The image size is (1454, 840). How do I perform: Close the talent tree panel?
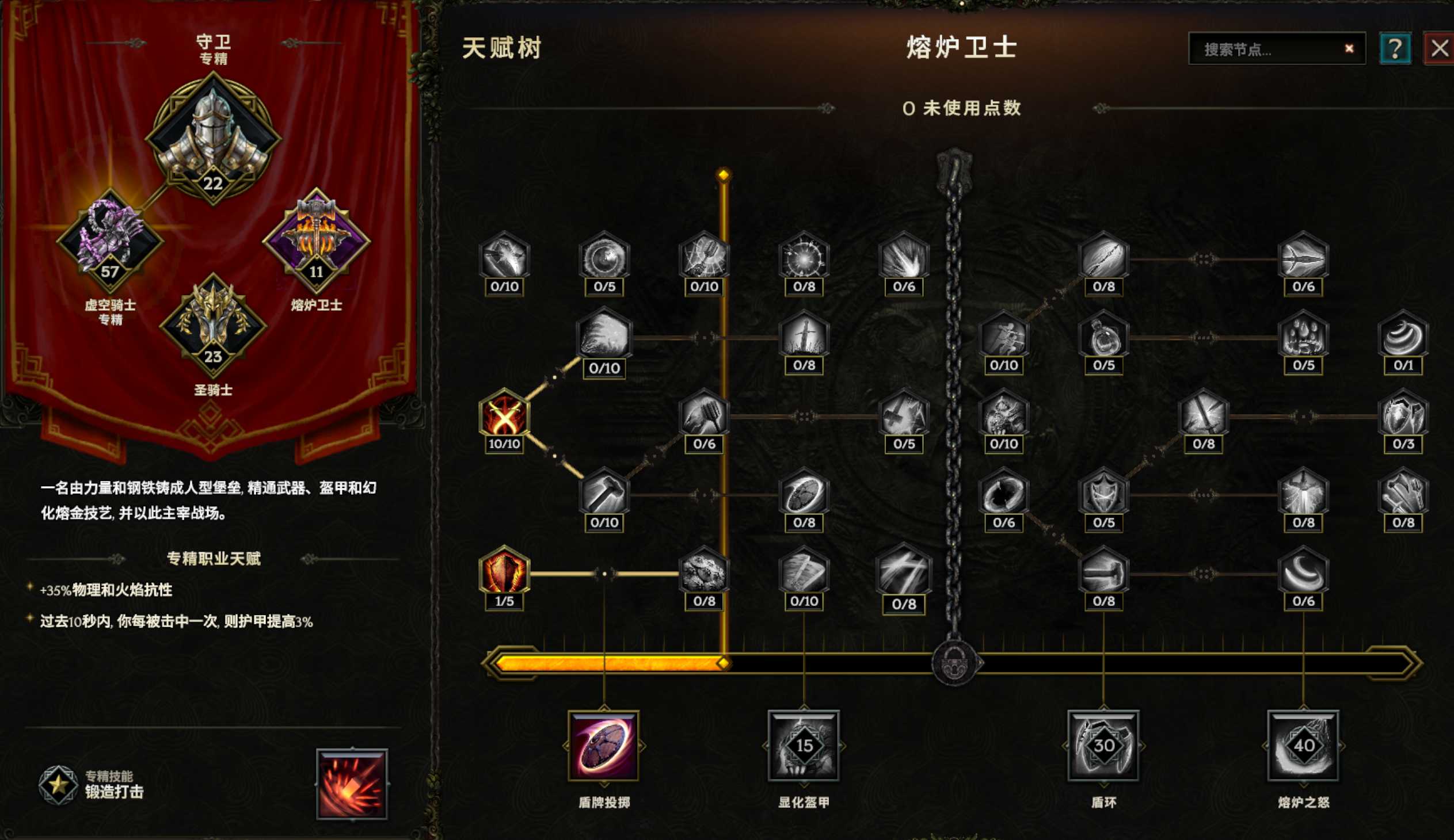coord(1439,48)
